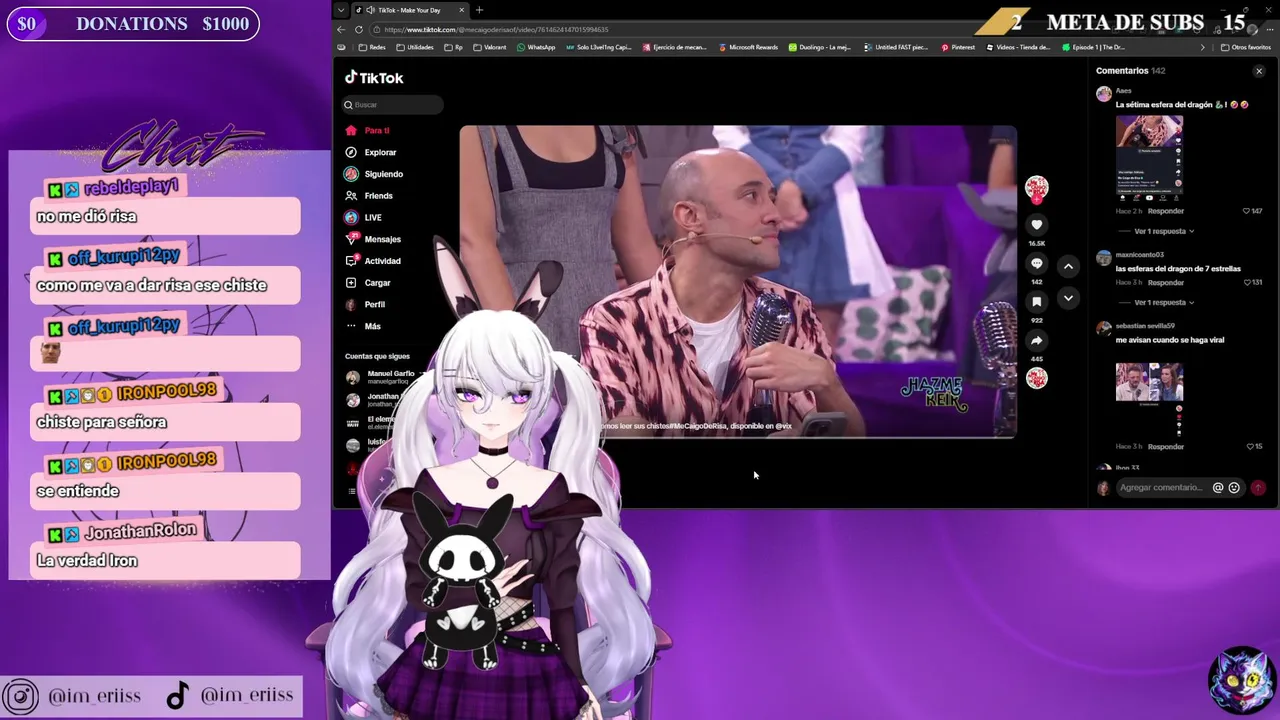Click the Actividad notifications icon

351,261
